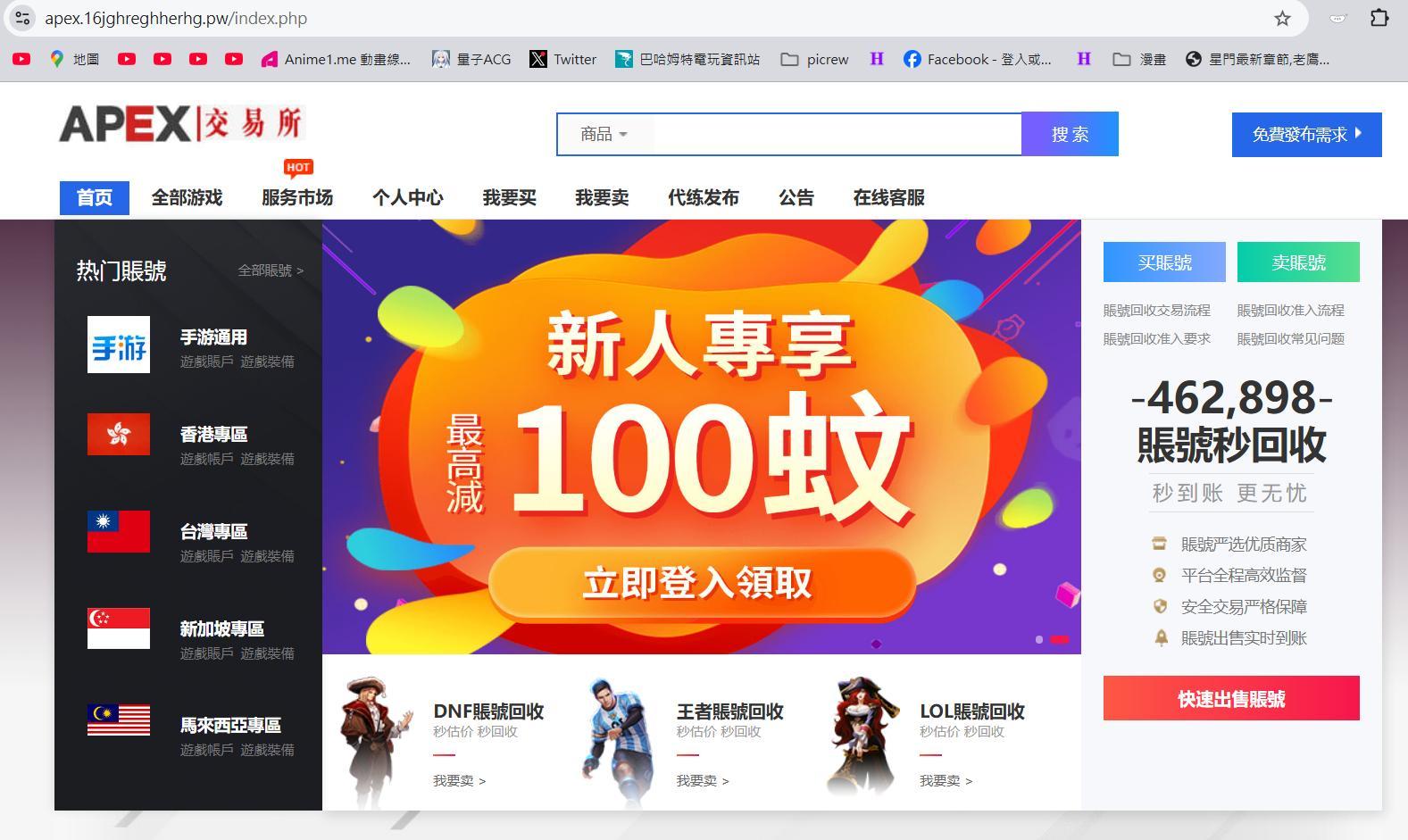Screen dimensions: 1408x840
Task: Open the 賬號回收常见问题 link
Action: click(x=1291, y=339)
